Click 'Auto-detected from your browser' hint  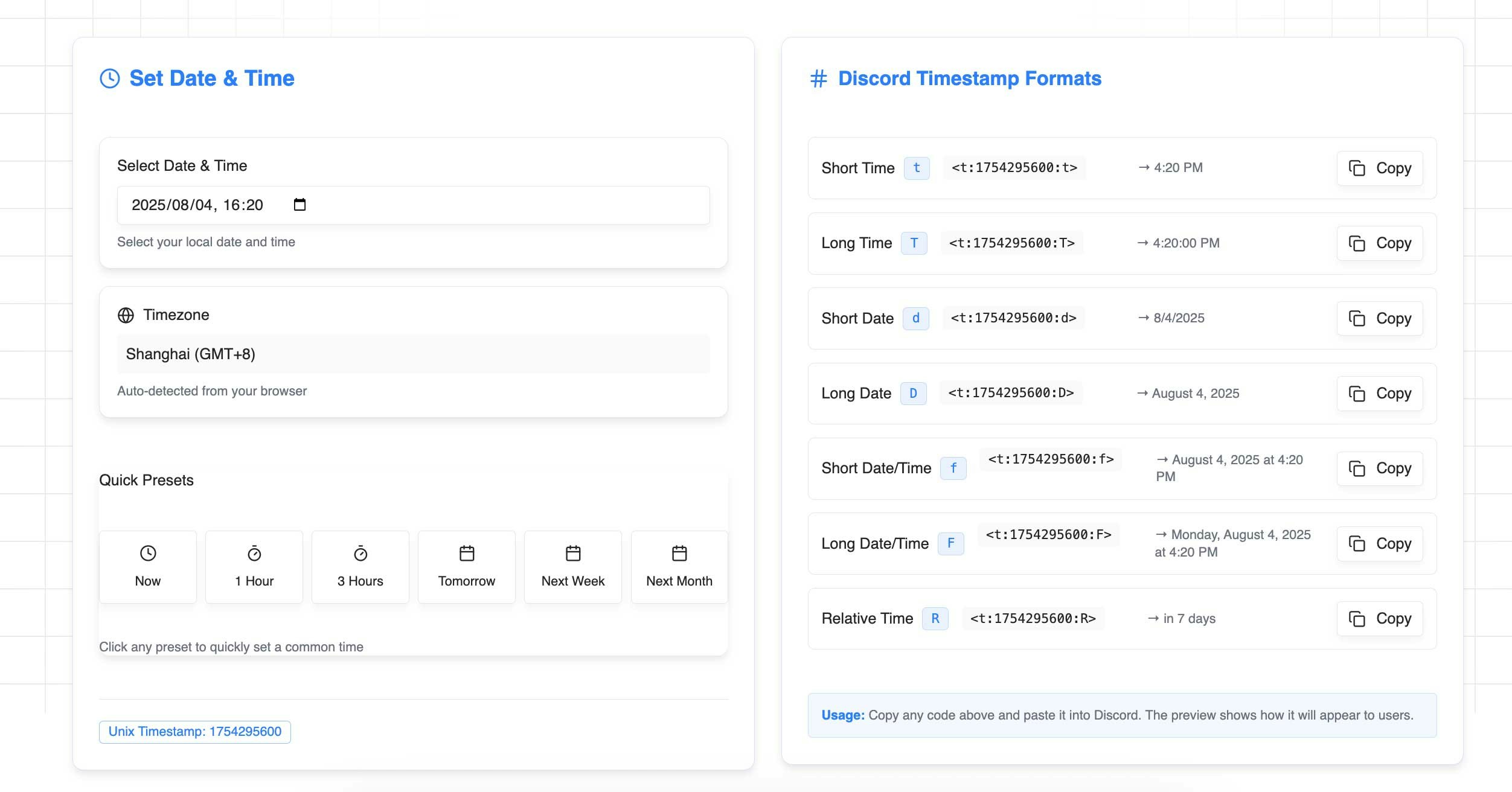pos(212,391)
